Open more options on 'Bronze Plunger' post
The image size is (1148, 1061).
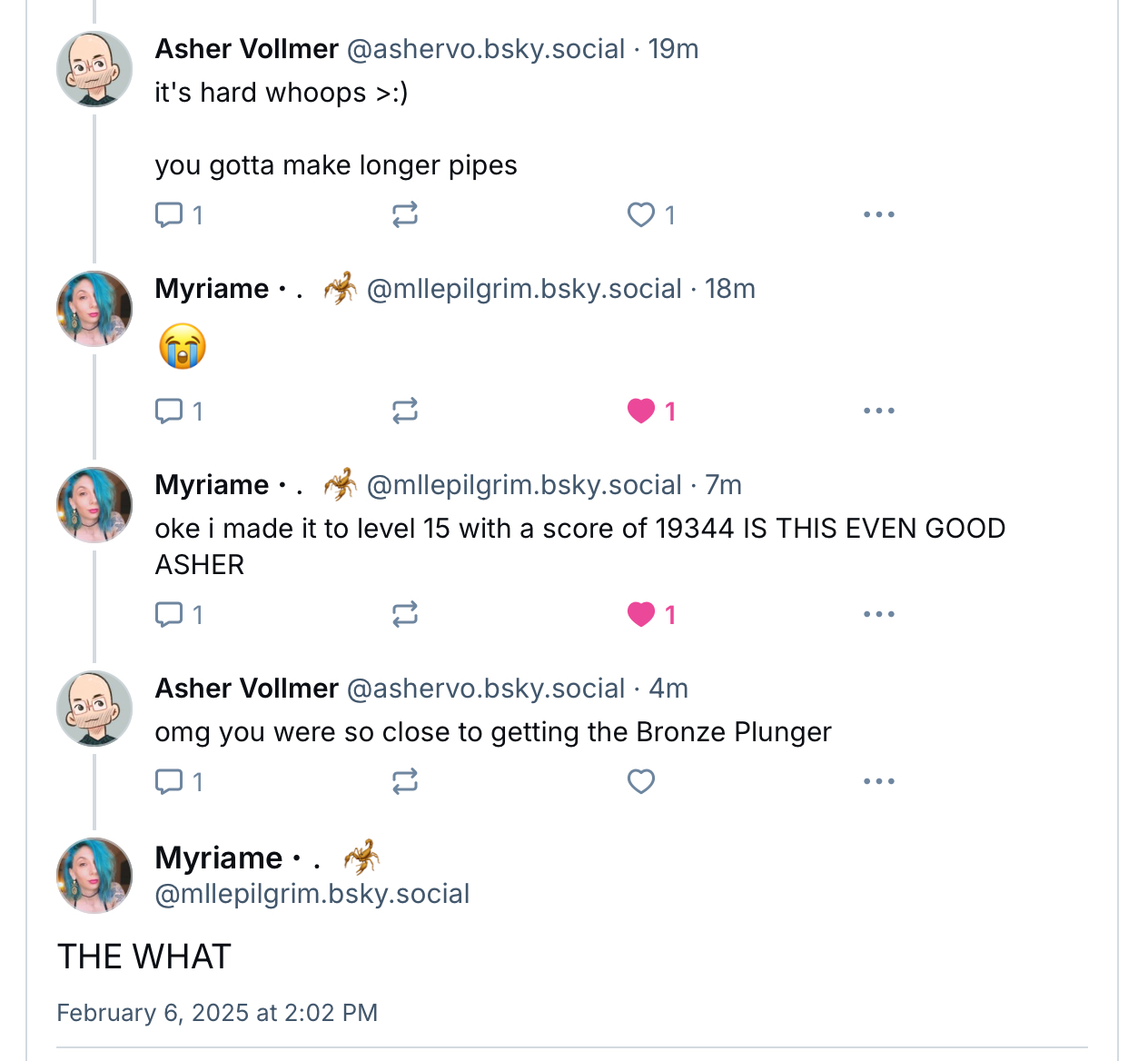879,782
